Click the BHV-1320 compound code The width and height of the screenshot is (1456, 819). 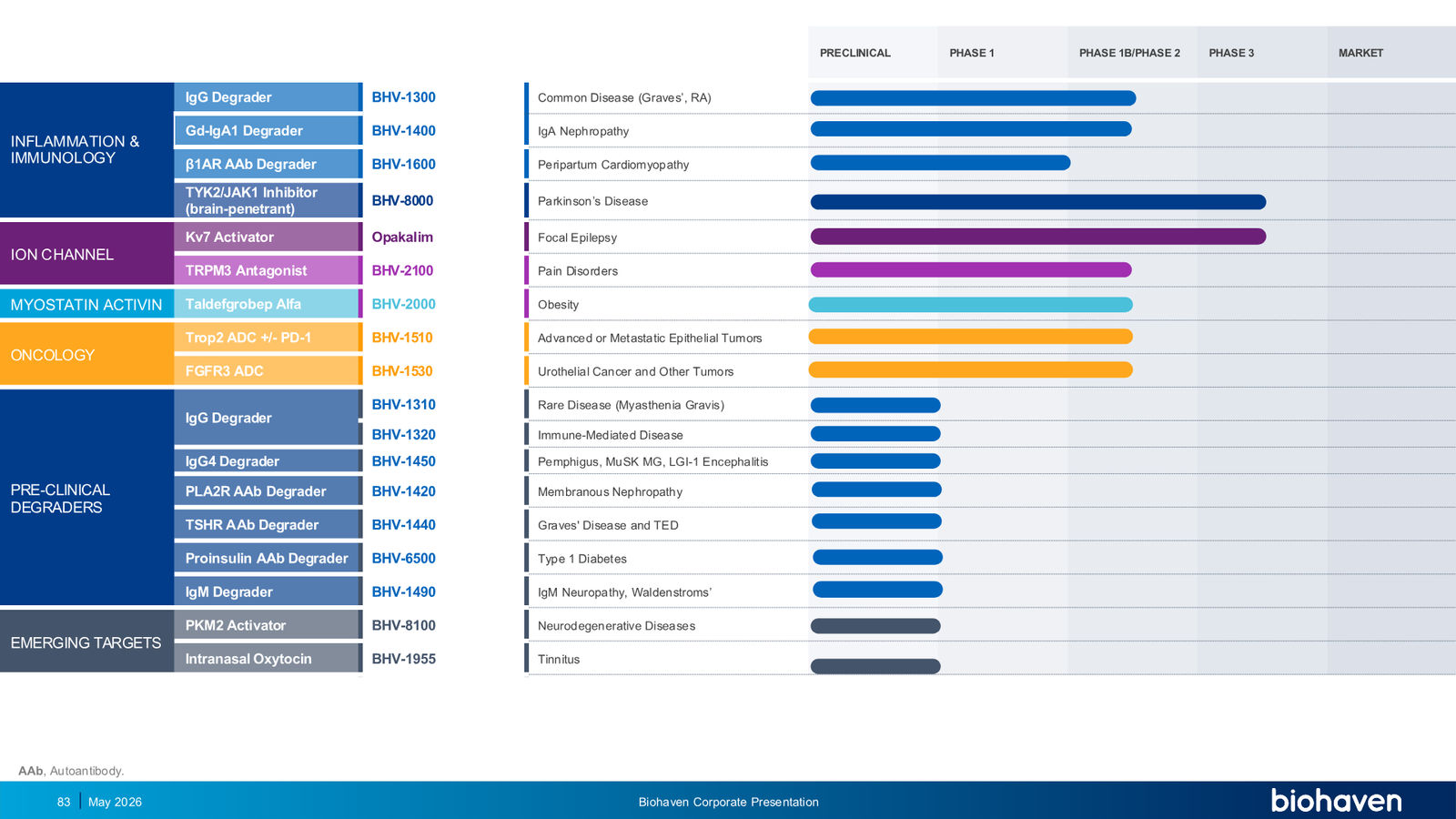(403, 435)
